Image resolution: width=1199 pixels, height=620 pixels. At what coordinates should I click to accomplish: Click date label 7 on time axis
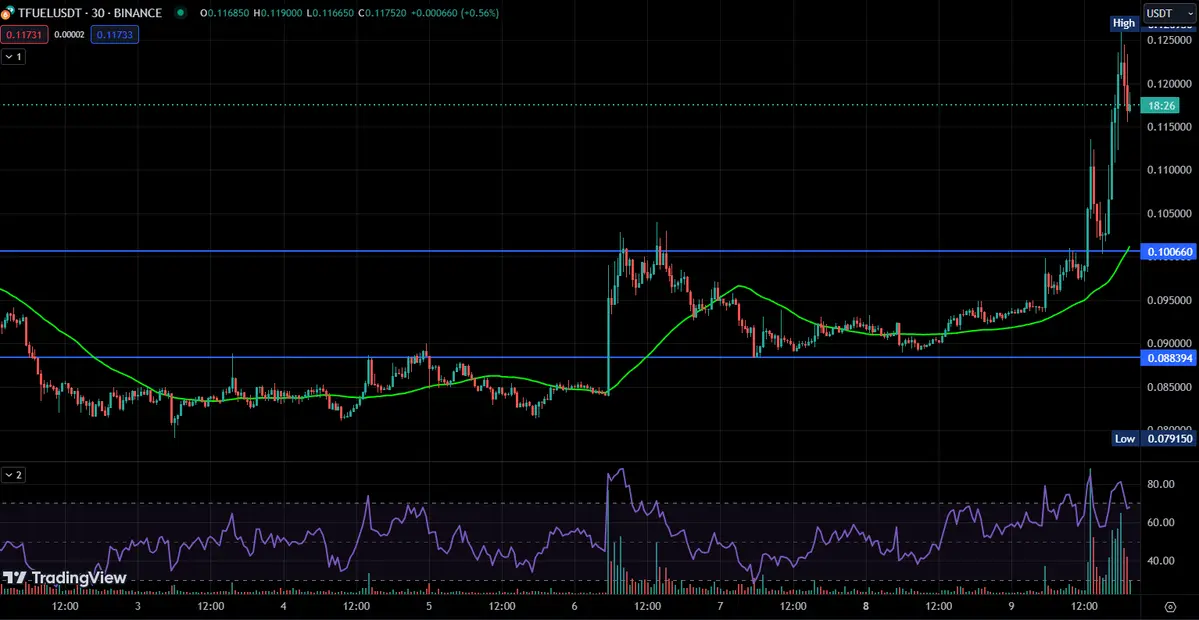[720, 607]
